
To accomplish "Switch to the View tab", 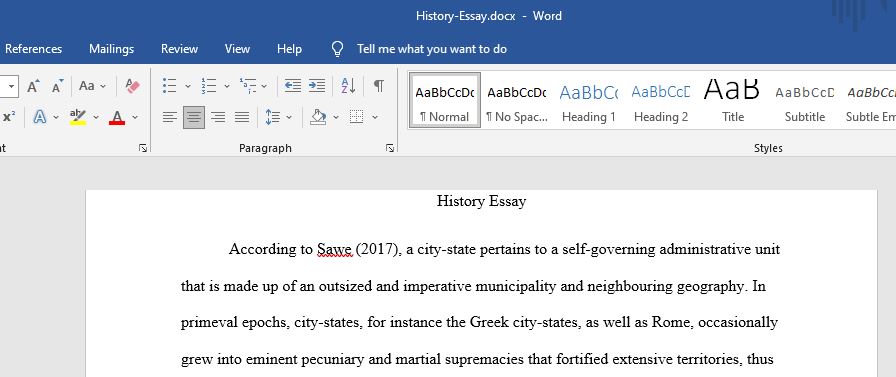I will (237, 49).
